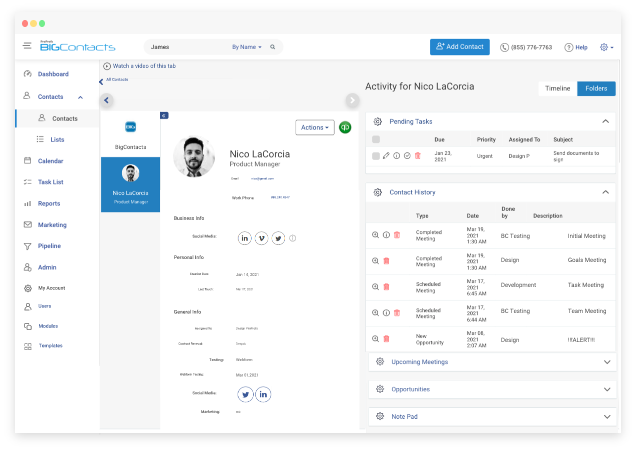Open Templates in the sidebar
The width and height of the screenshot is (636, 451).
coord(51,346)
